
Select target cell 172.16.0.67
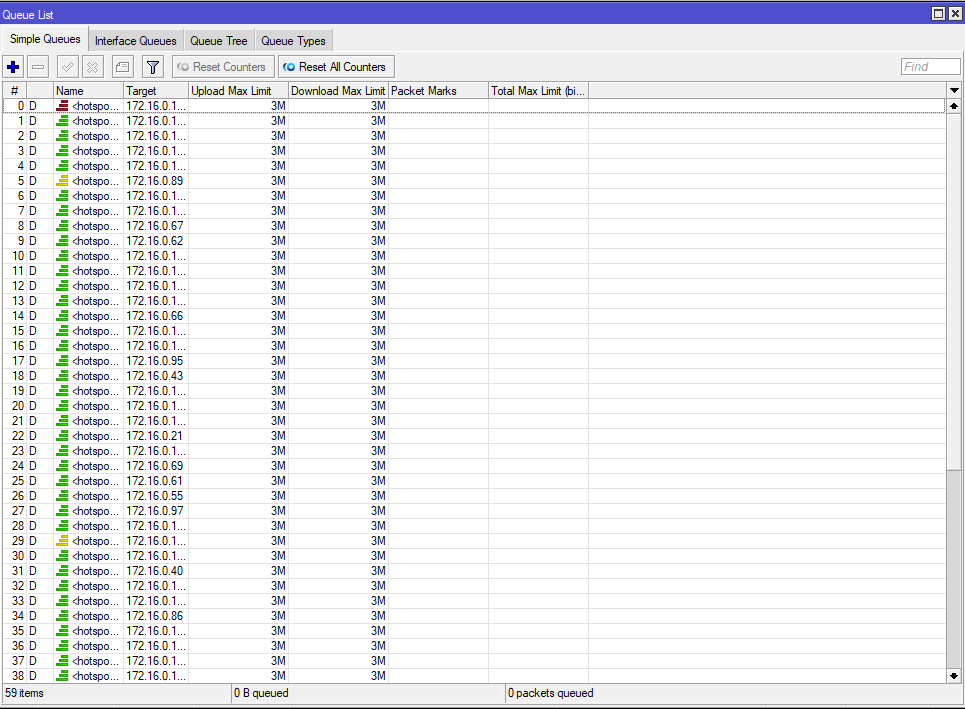[154, 226]
